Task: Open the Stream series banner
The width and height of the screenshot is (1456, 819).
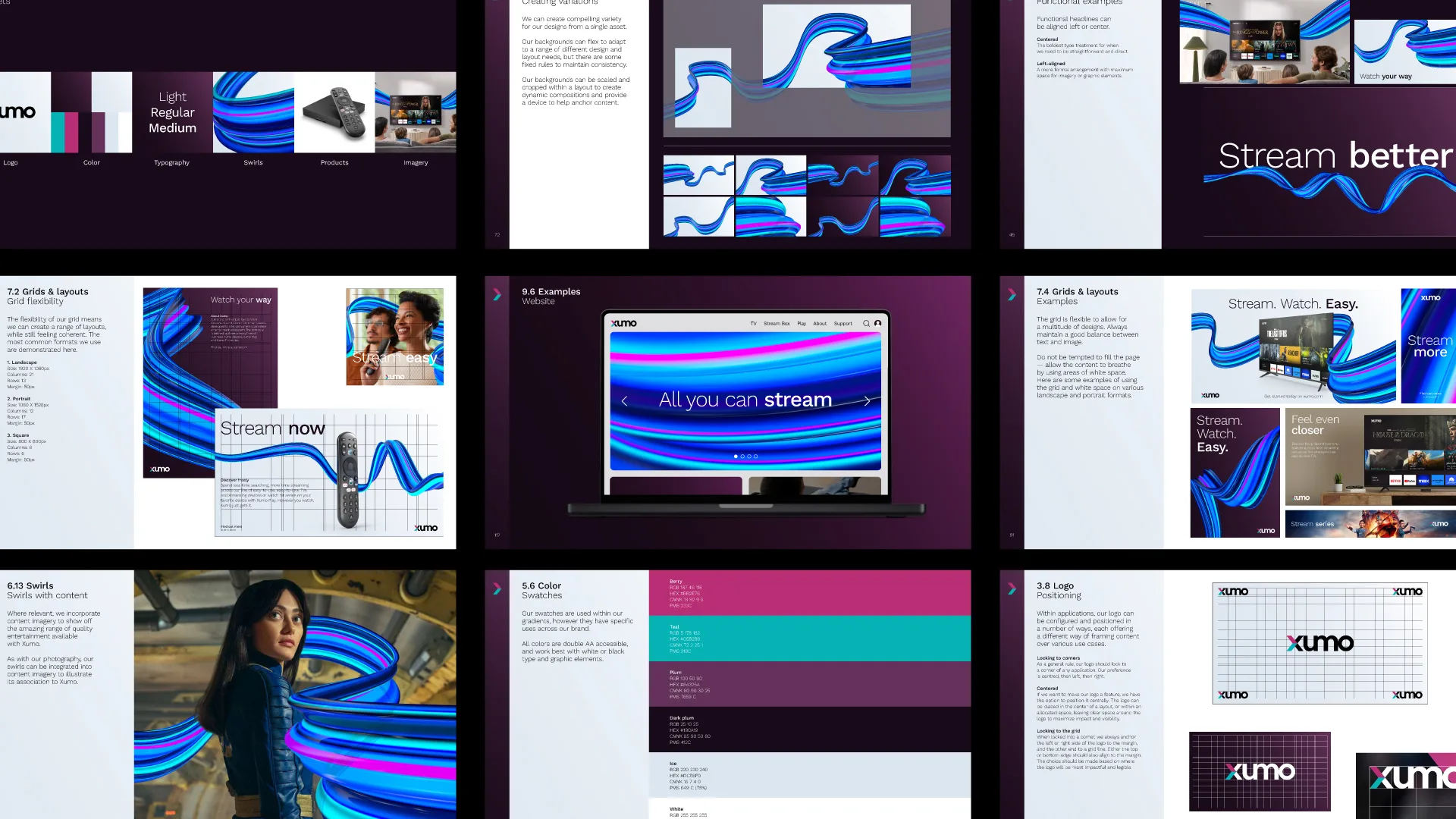Action: [1370, 524]
